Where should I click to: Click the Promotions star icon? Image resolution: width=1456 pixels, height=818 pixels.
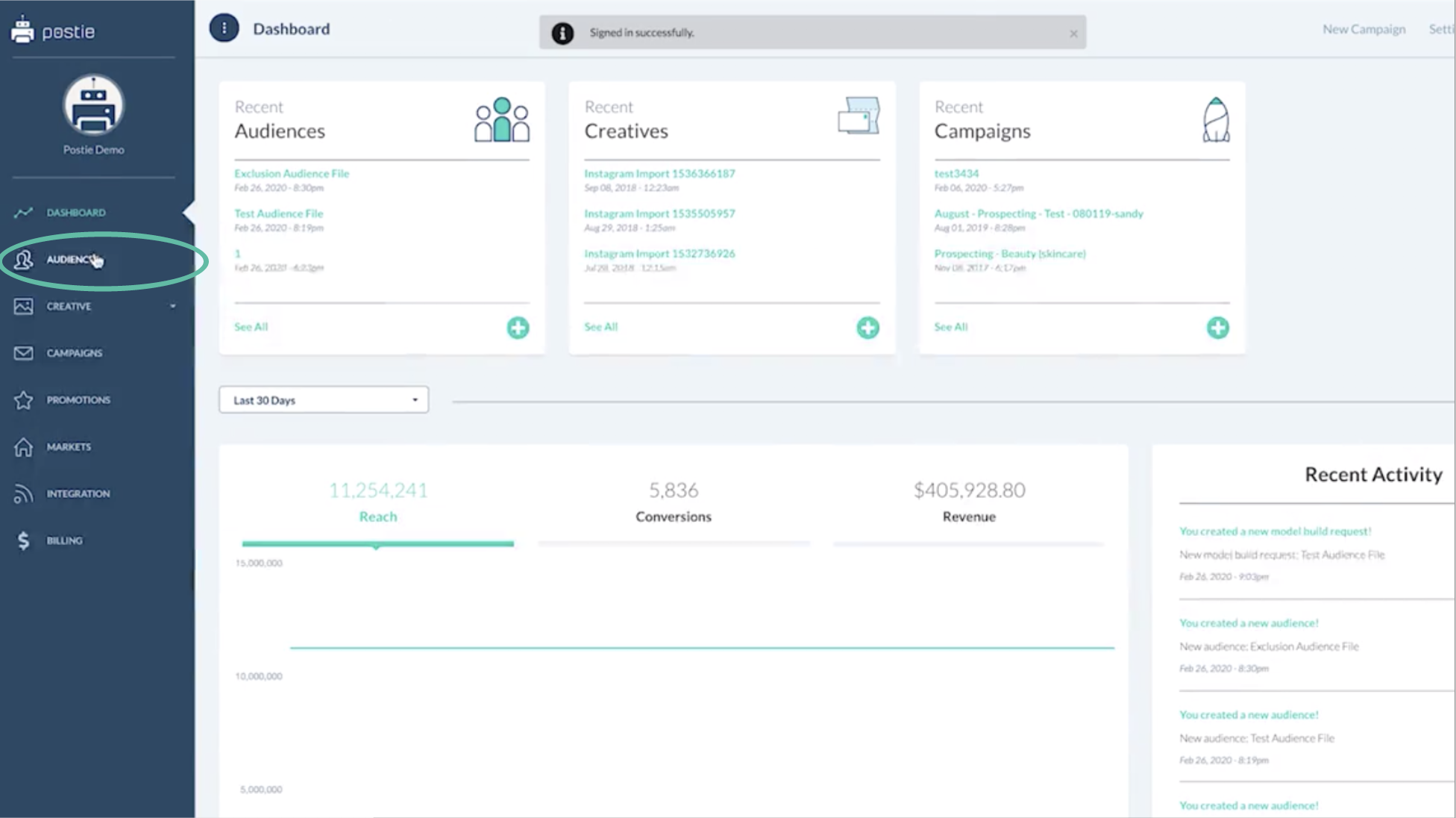pyautogui.click(x=23, y=400)
